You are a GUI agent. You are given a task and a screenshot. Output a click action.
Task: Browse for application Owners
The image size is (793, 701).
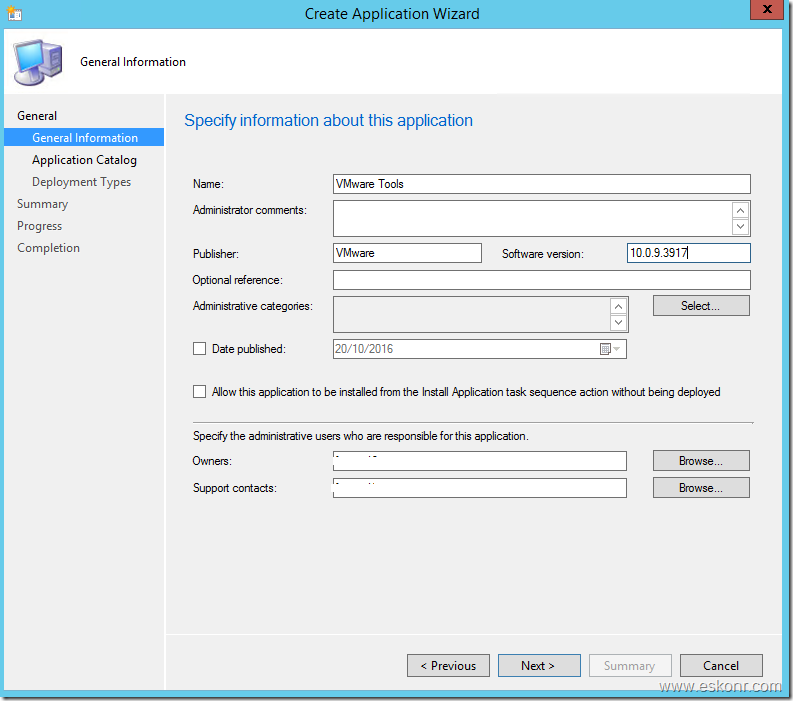[x=701, y=461]
